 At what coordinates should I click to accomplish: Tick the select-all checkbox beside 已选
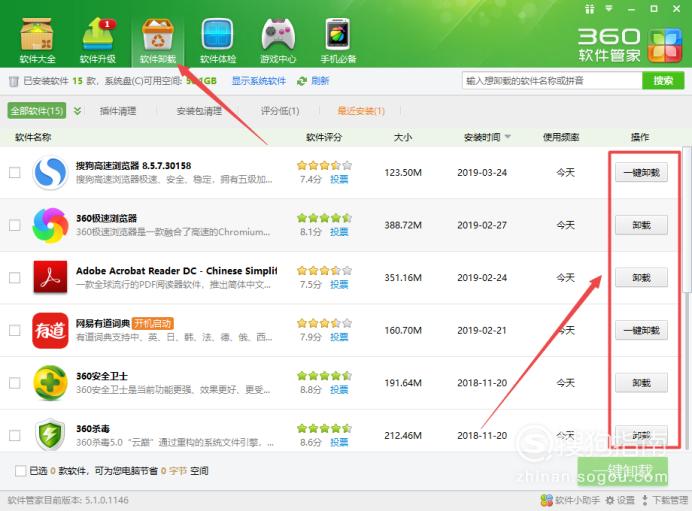[x=20, y=471]
